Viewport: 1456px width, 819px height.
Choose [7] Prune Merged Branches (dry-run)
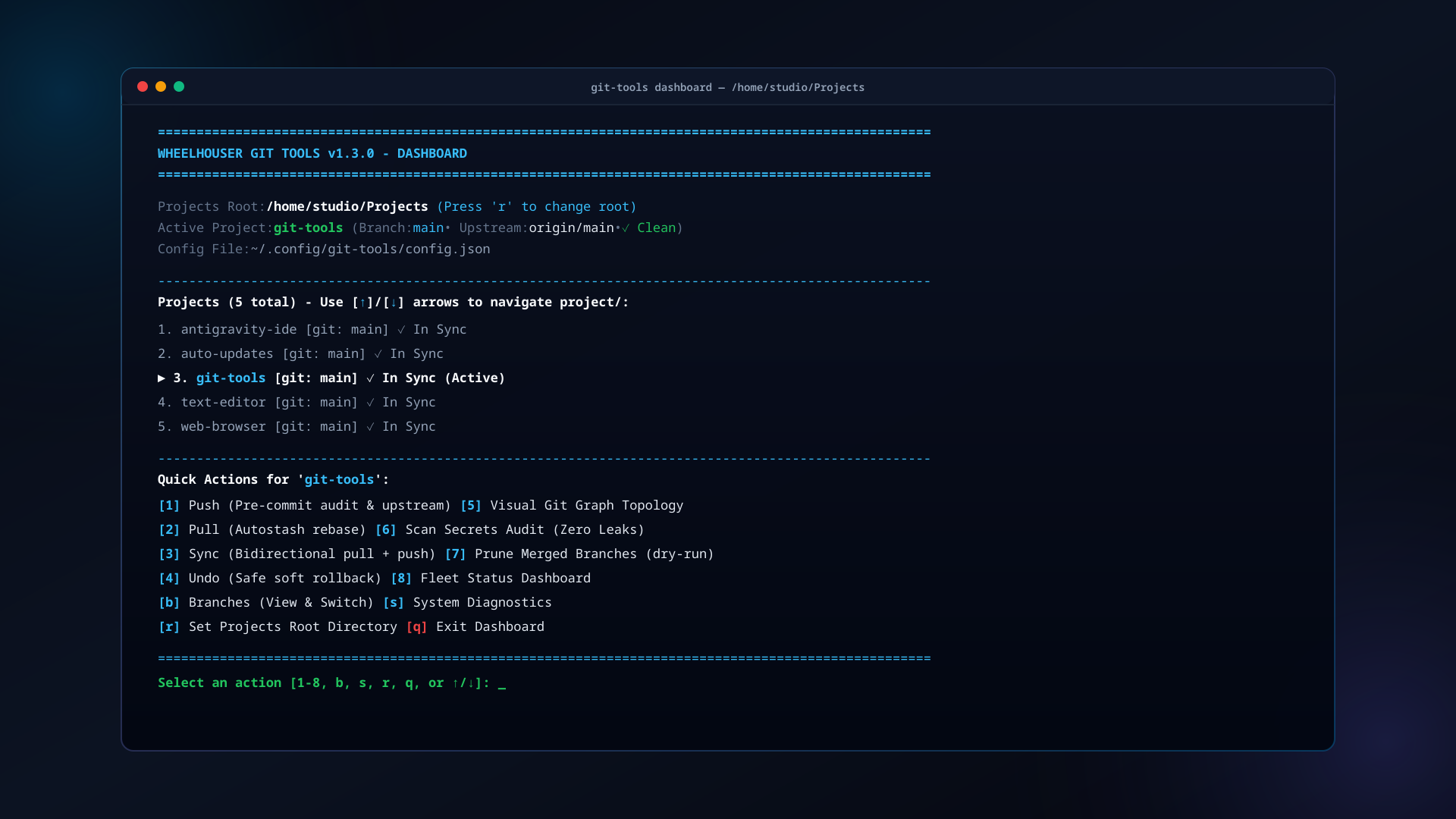pos(579,554)
